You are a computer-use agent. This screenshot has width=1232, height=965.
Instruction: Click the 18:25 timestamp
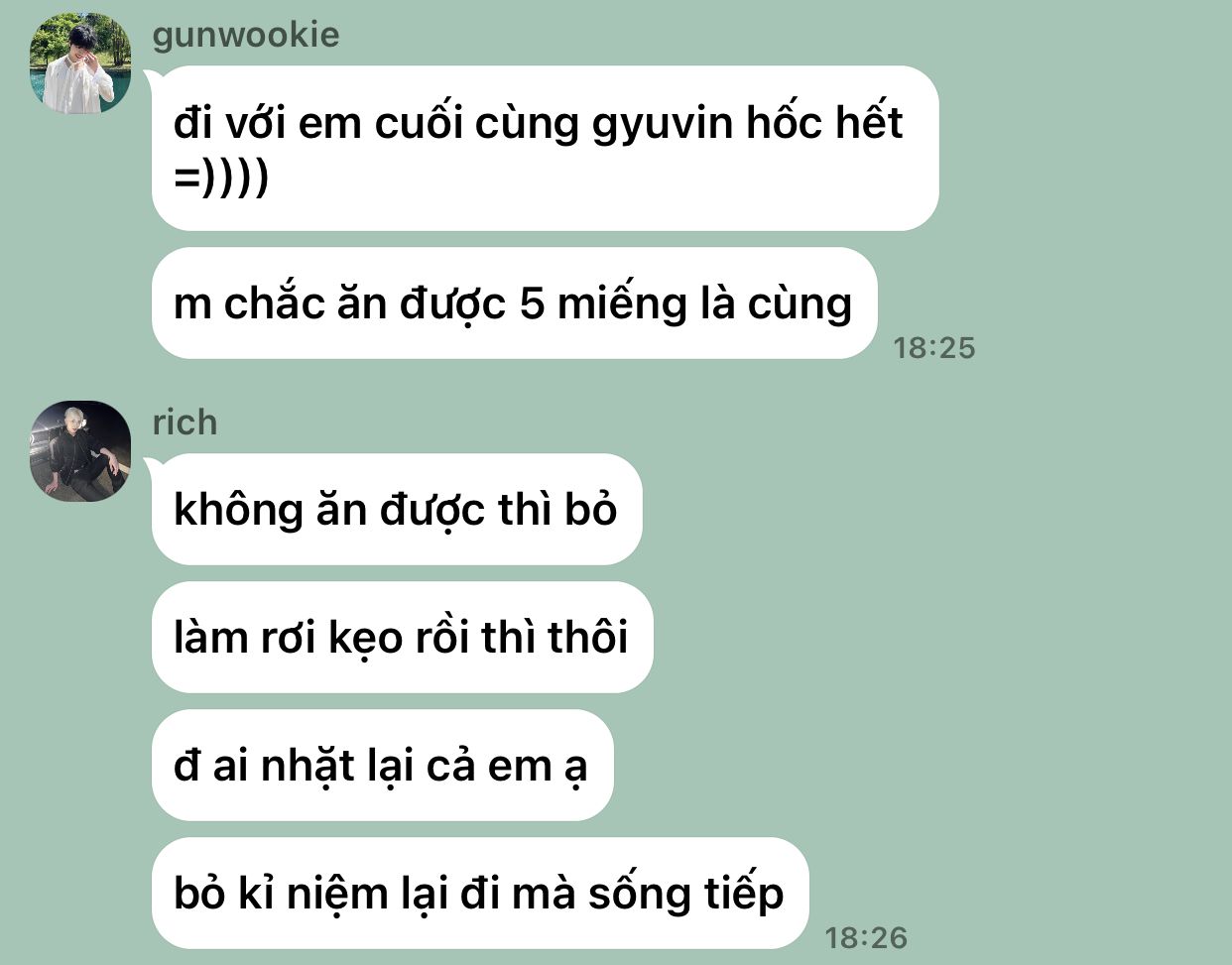(933, 348)
